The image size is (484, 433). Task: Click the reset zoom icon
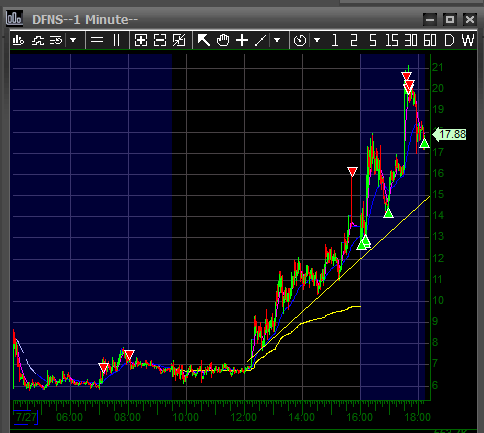click(x=179, y=41)
